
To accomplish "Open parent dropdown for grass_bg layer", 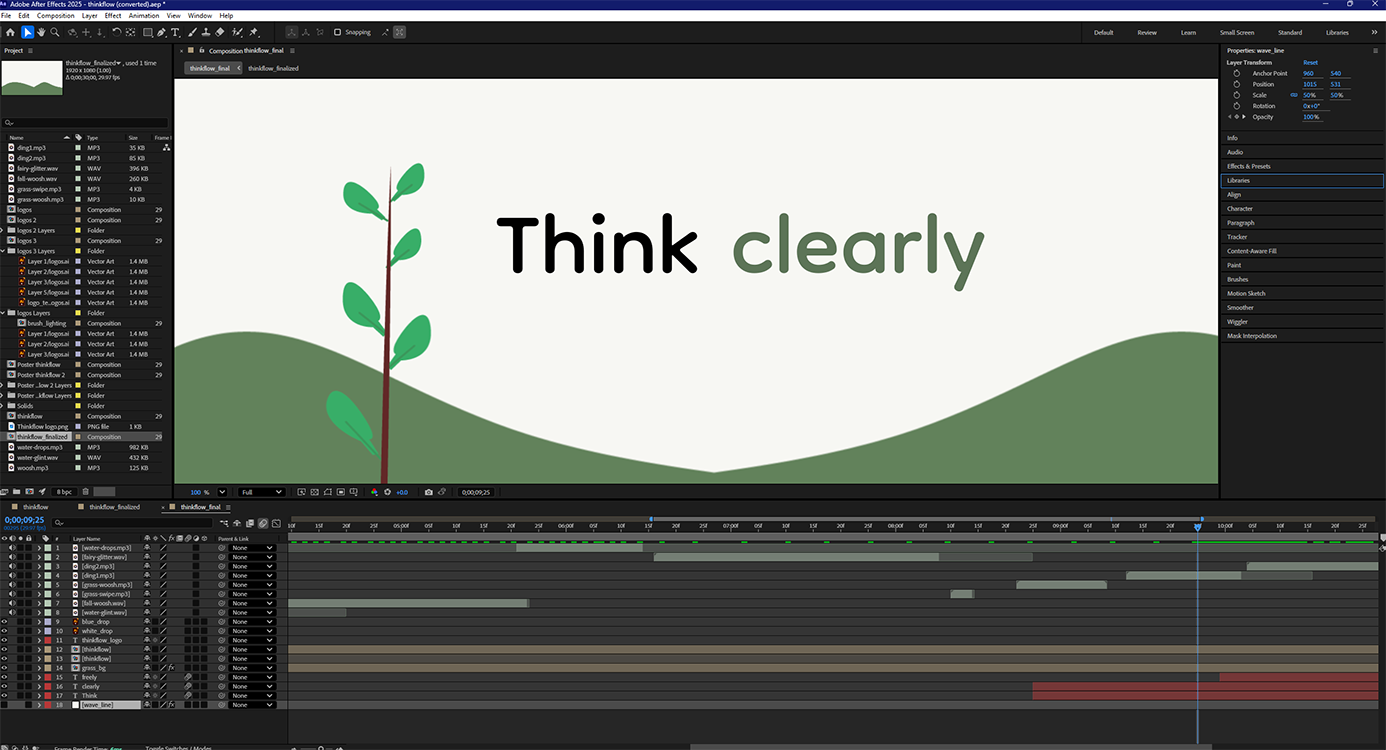I will coord(252,668).
